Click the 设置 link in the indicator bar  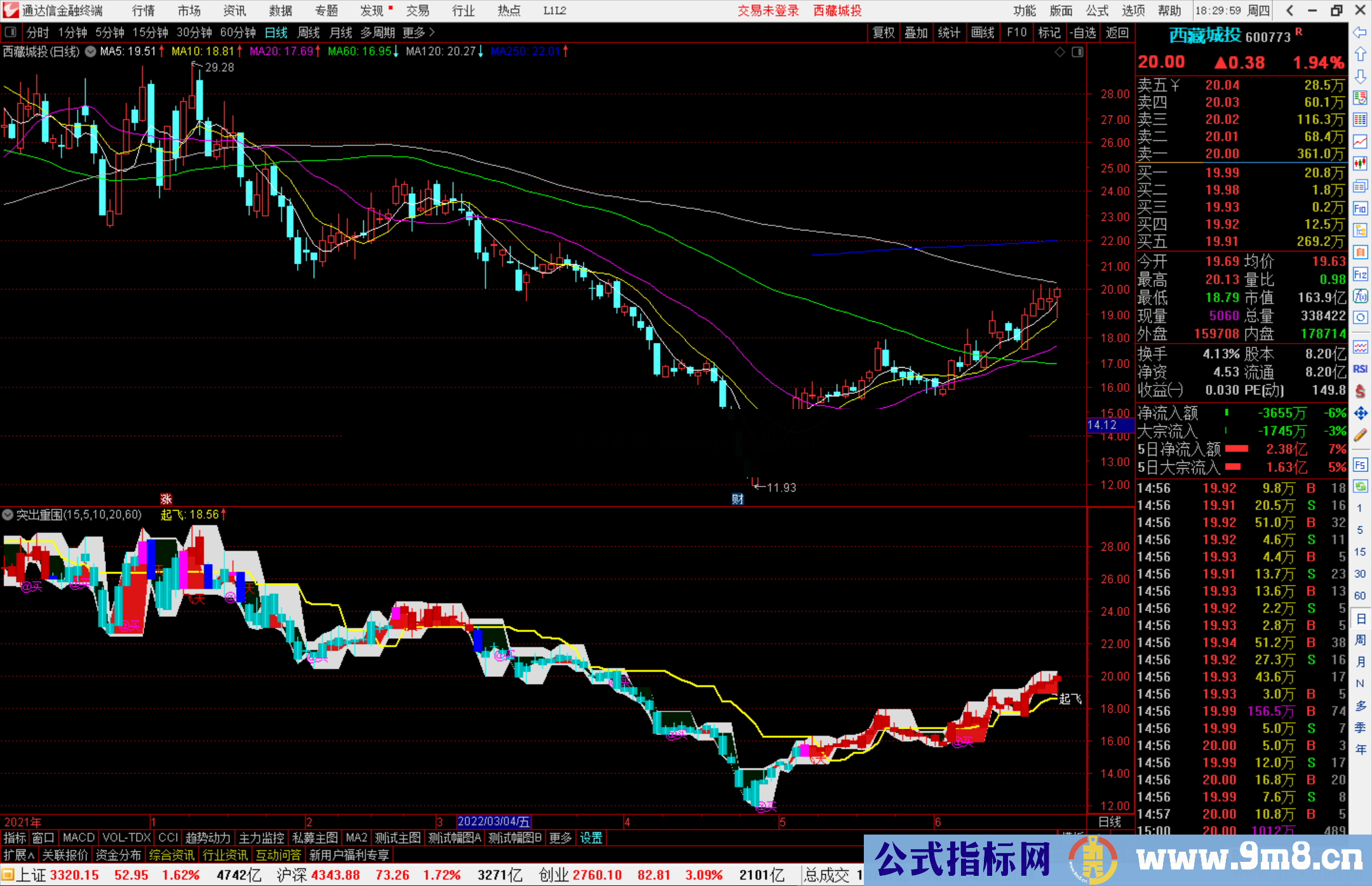(x=591, y=838)
